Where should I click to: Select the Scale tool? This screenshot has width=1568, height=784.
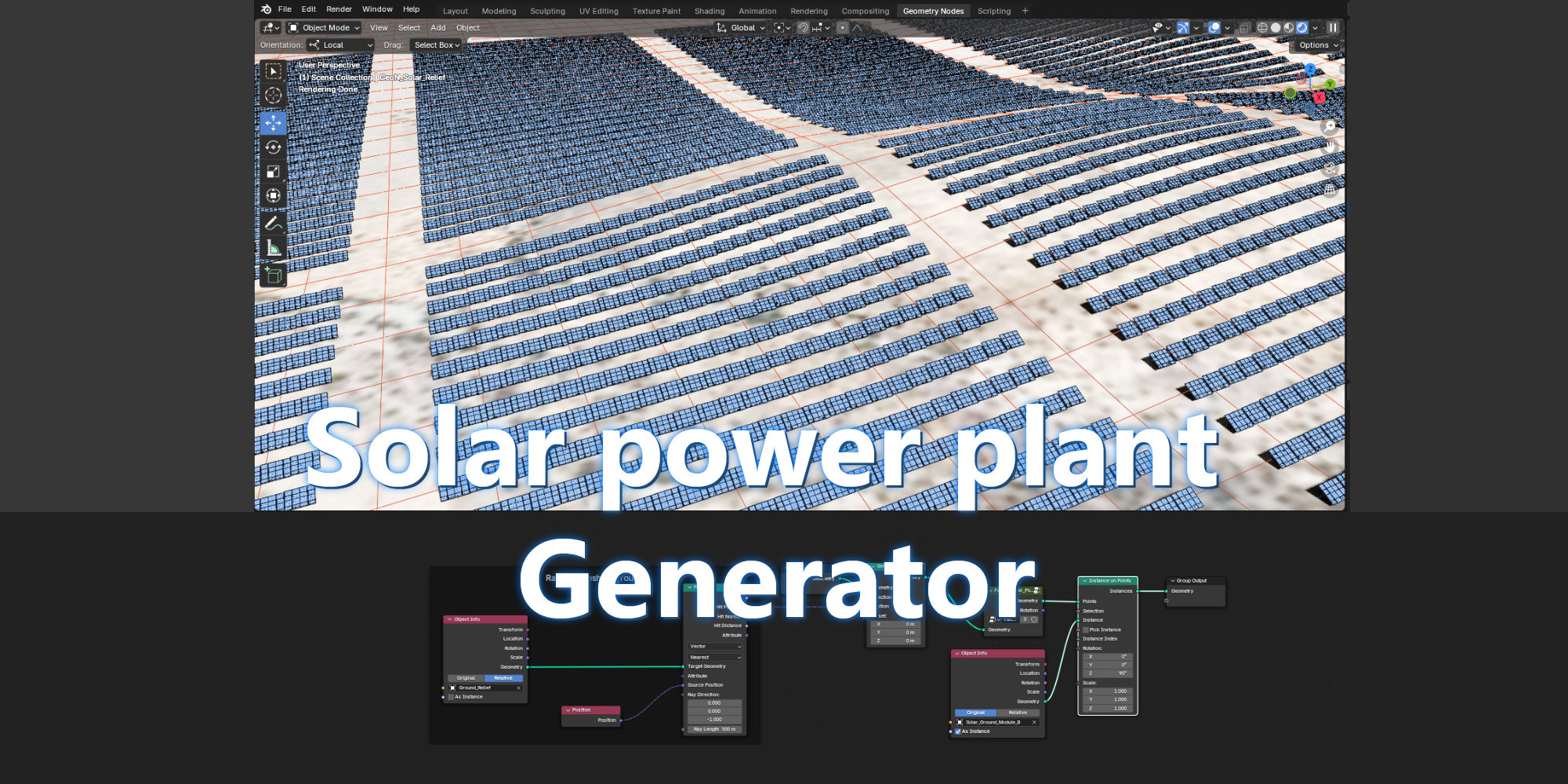coord(273,171)
